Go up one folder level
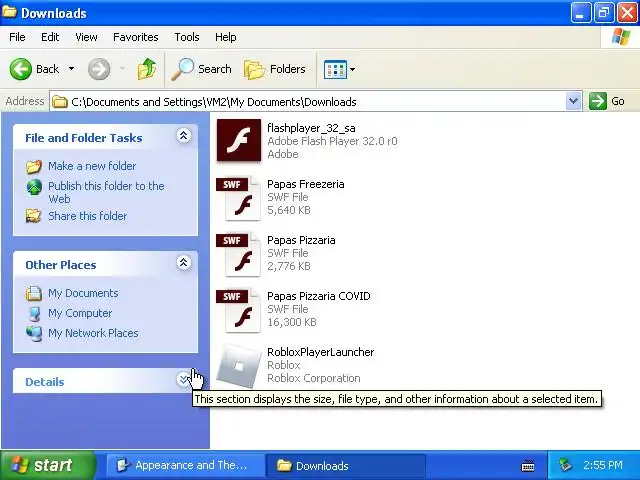 (147, 69)
